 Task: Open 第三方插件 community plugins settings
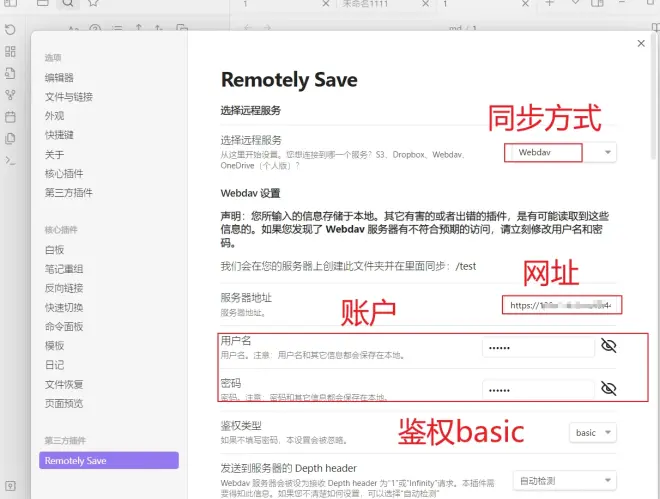(x=69, y=193)
